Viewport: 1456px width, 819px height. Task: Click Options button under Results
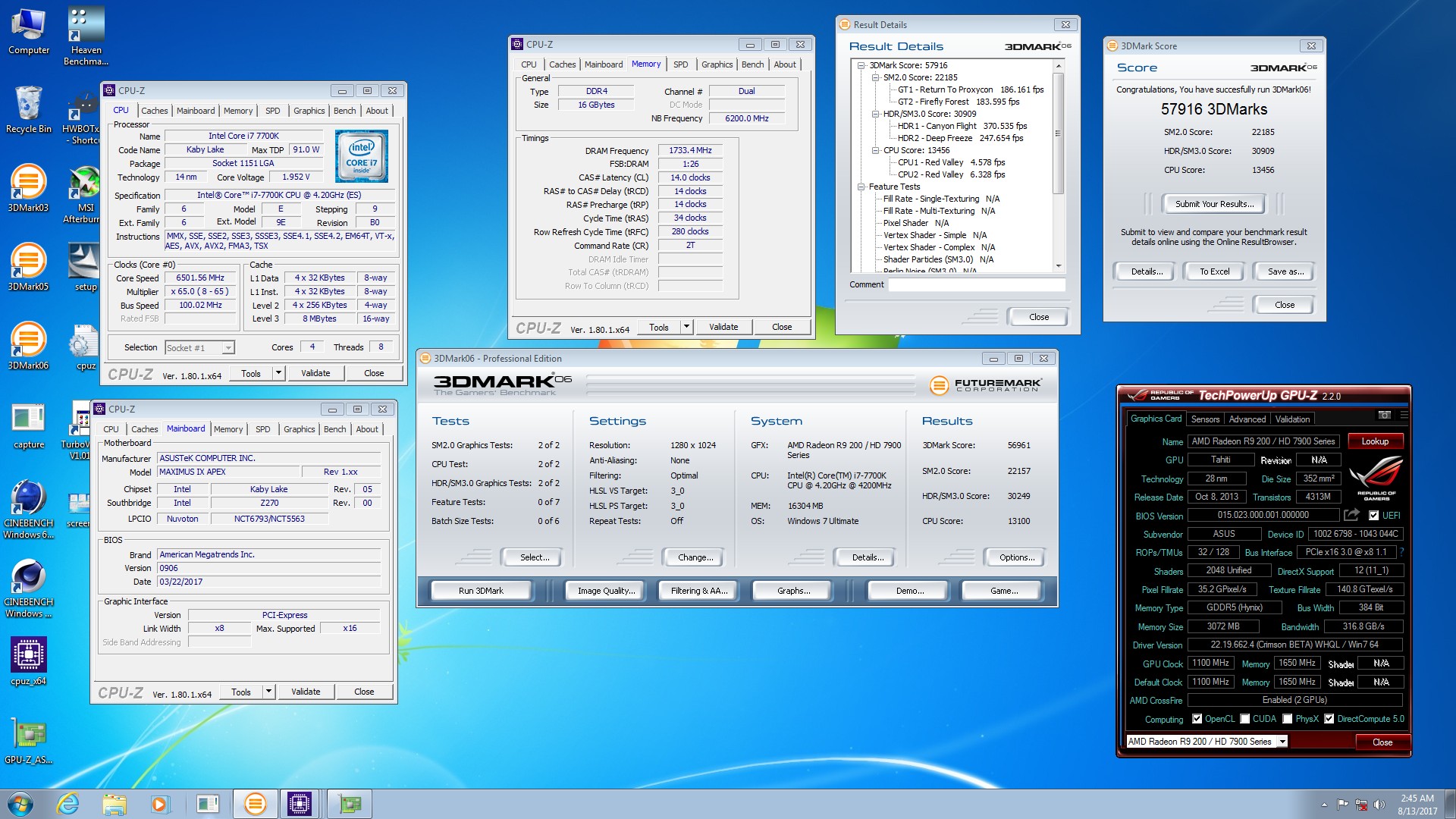click(x=1016, y=557)
